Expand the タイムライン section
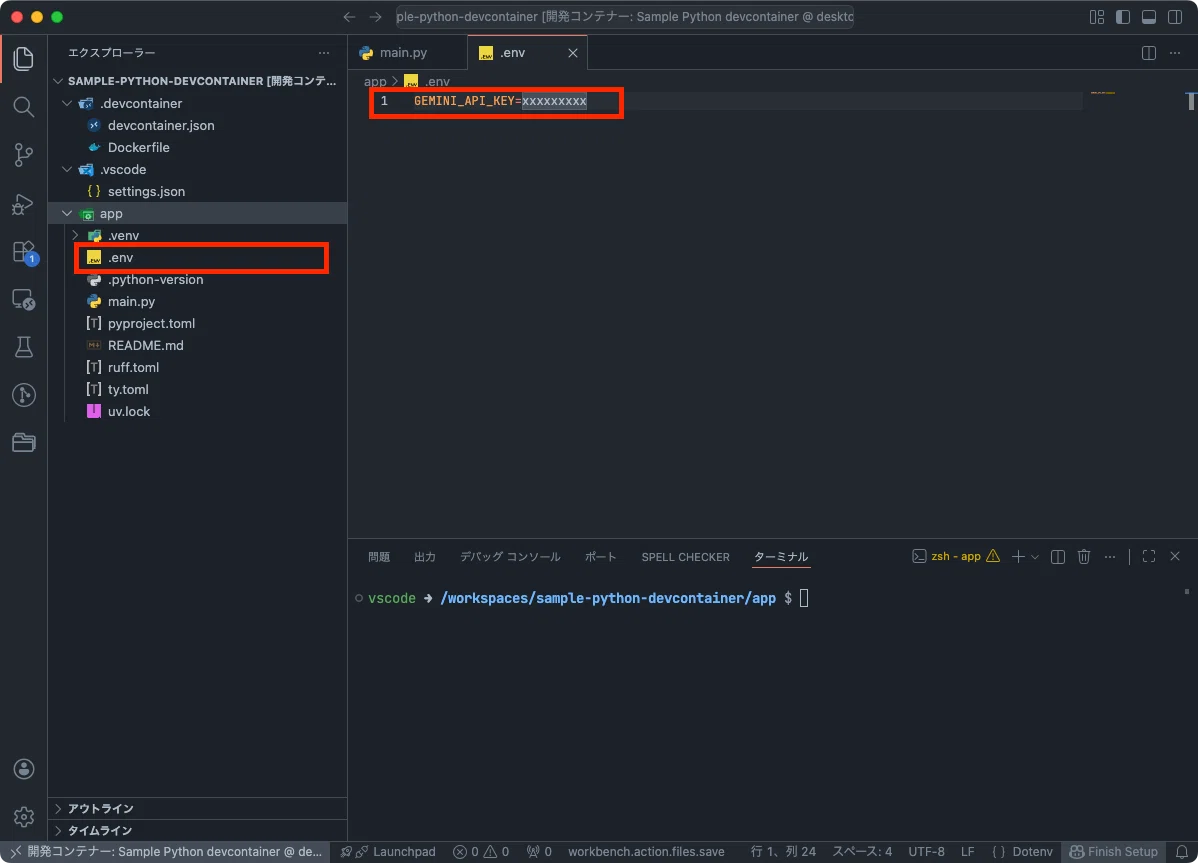Screen dimensions: 1198x863 pos(198,831)
